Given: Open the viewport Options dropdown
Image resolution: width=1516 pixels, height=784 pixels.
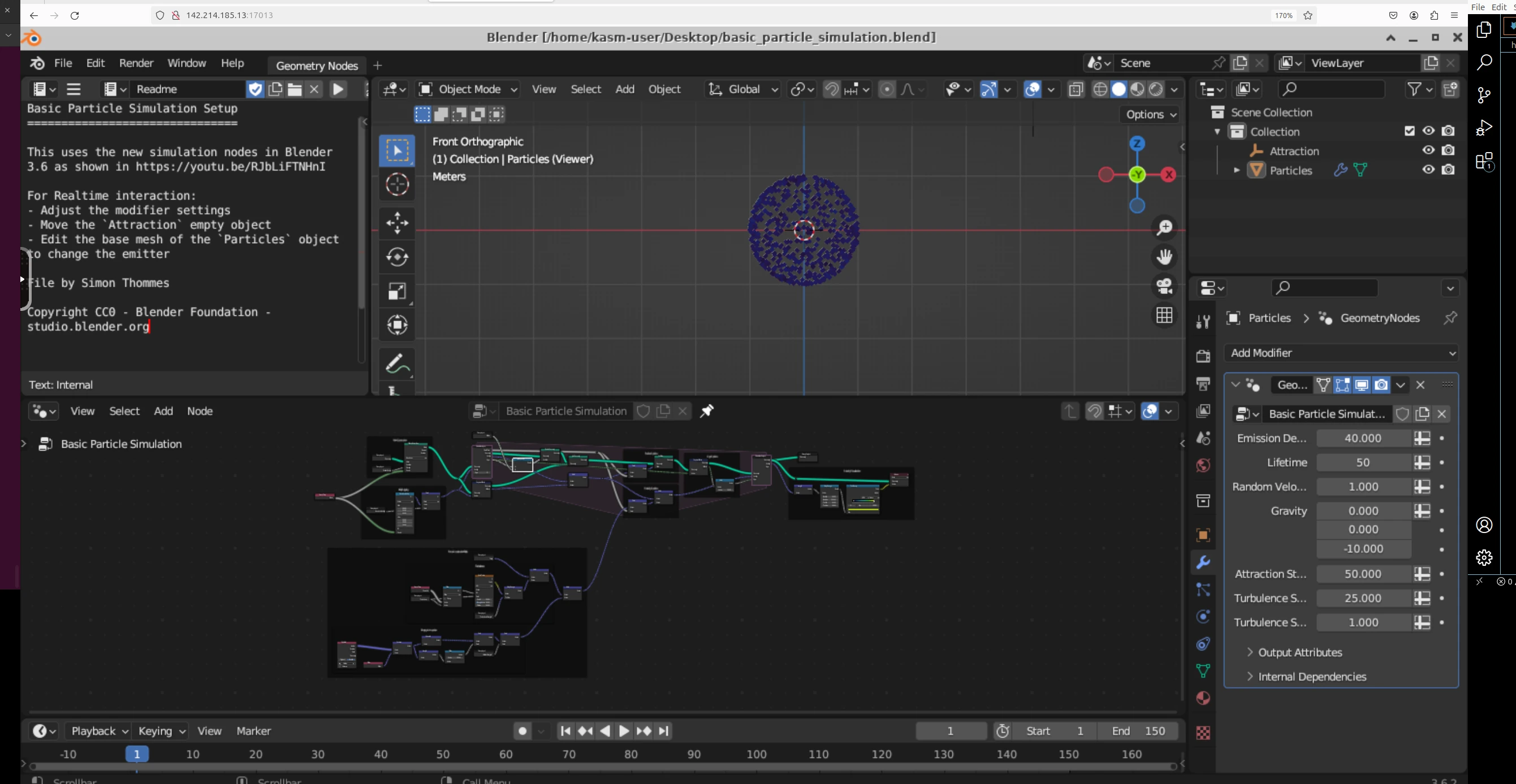Looking at the screenshot, I should [x=1151, y=114].
